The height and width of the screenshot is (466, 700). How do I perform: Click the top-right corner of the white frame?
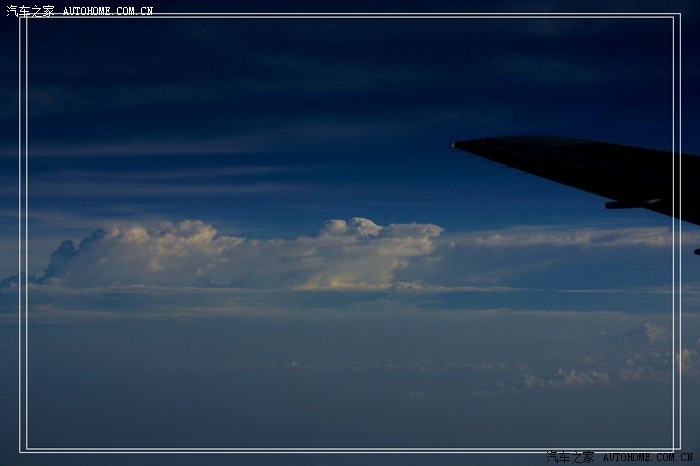679,16
